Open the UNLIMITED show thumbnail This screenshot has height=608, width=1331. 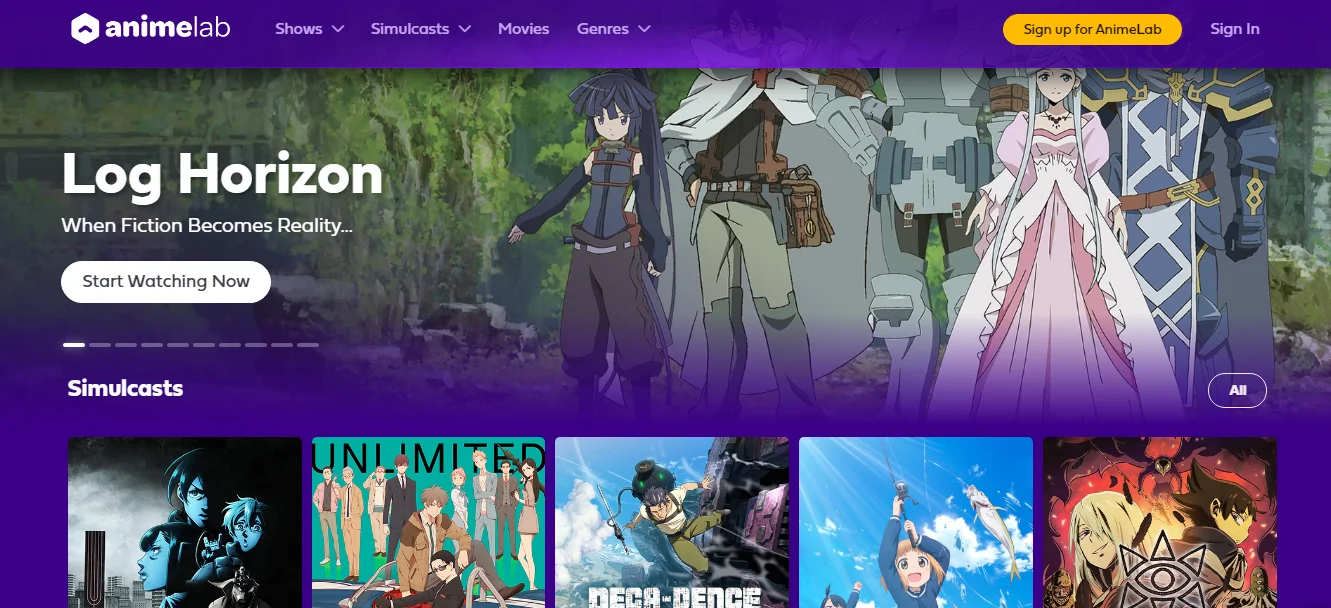tap(428, 522)
